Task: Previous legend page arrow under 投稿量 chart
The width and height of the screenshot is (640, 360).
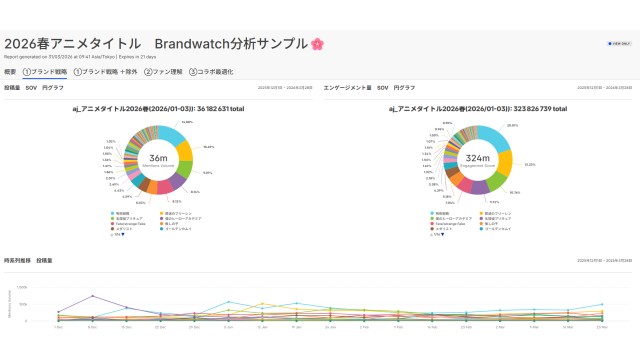Action: (112, 235)
